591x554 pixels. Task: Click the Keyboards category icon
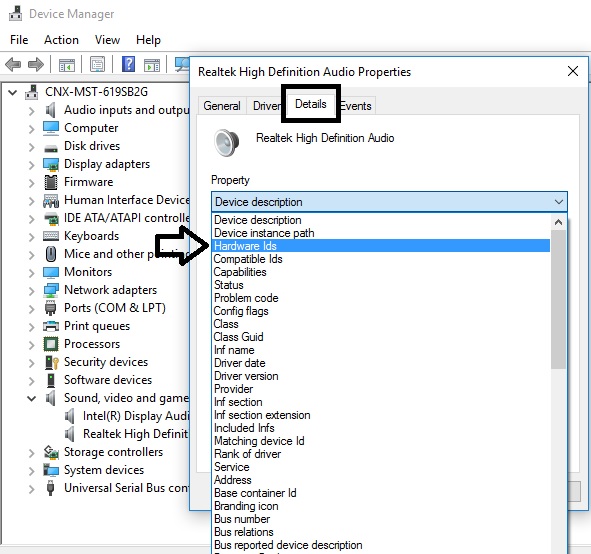click(51, 236)
